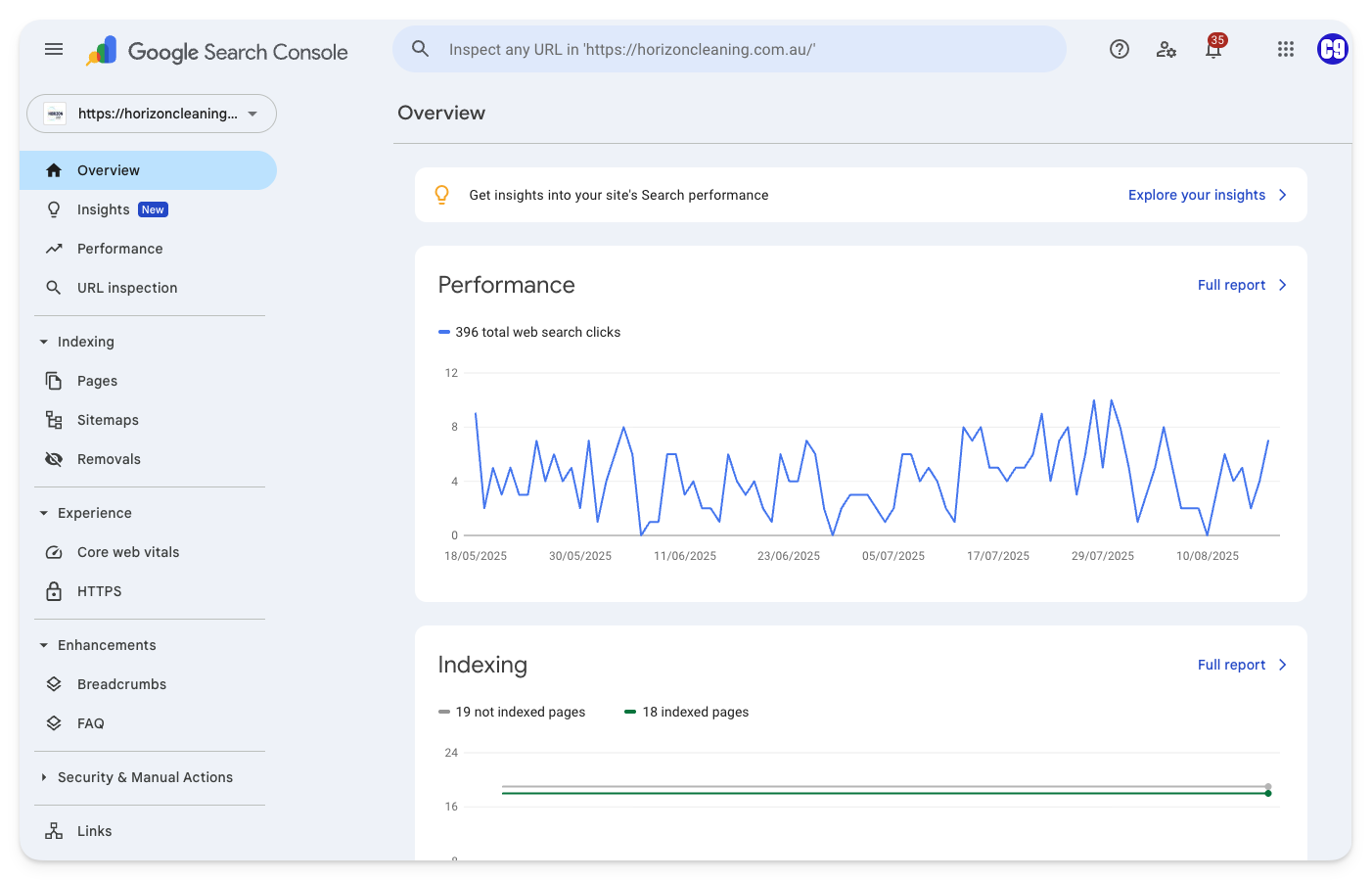Collapse the Indexing section
This screenshot has height=880, width=1372.
(44, 342)
